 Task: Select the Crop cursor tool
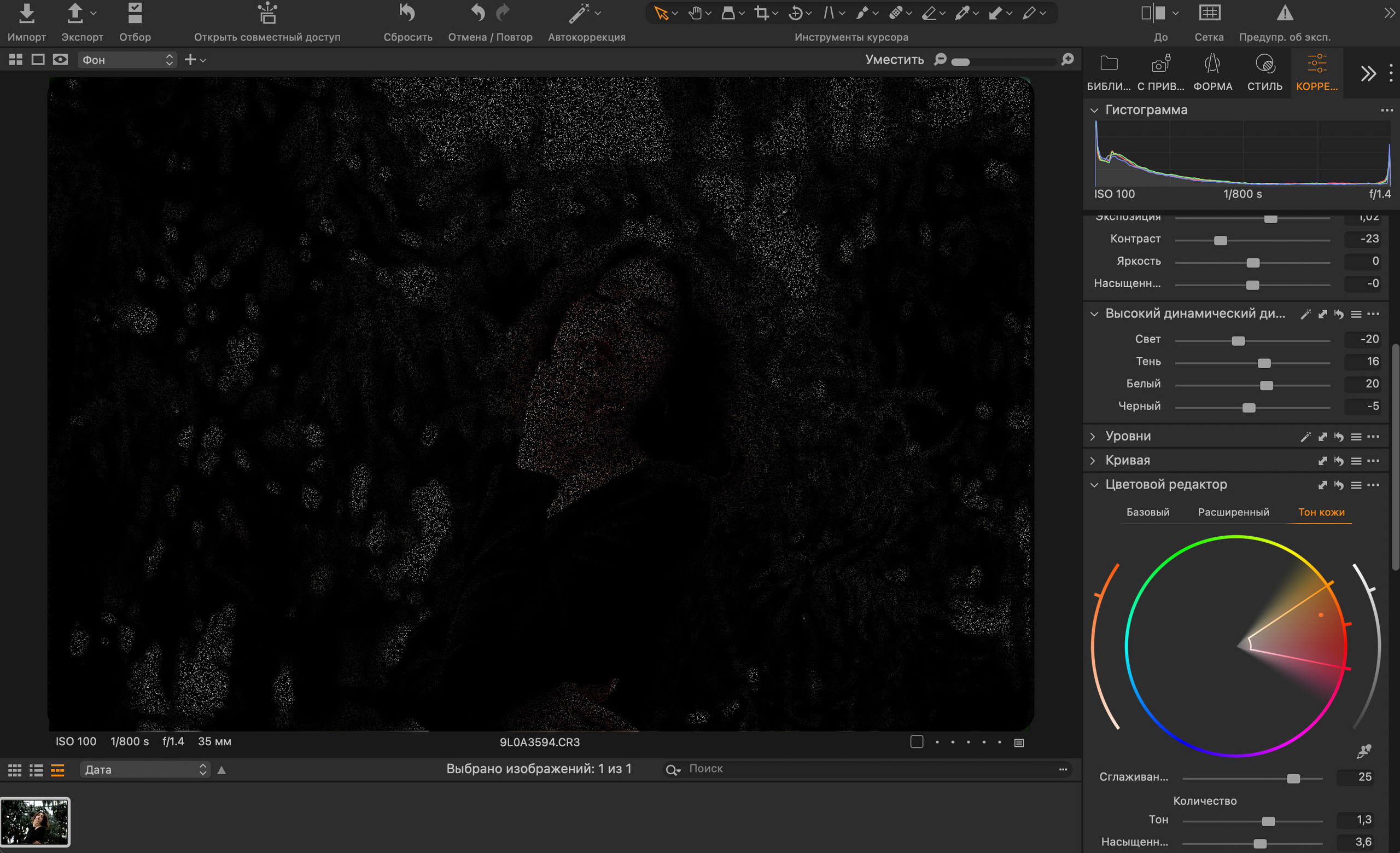pyautogui.click(x=761, y=13)
